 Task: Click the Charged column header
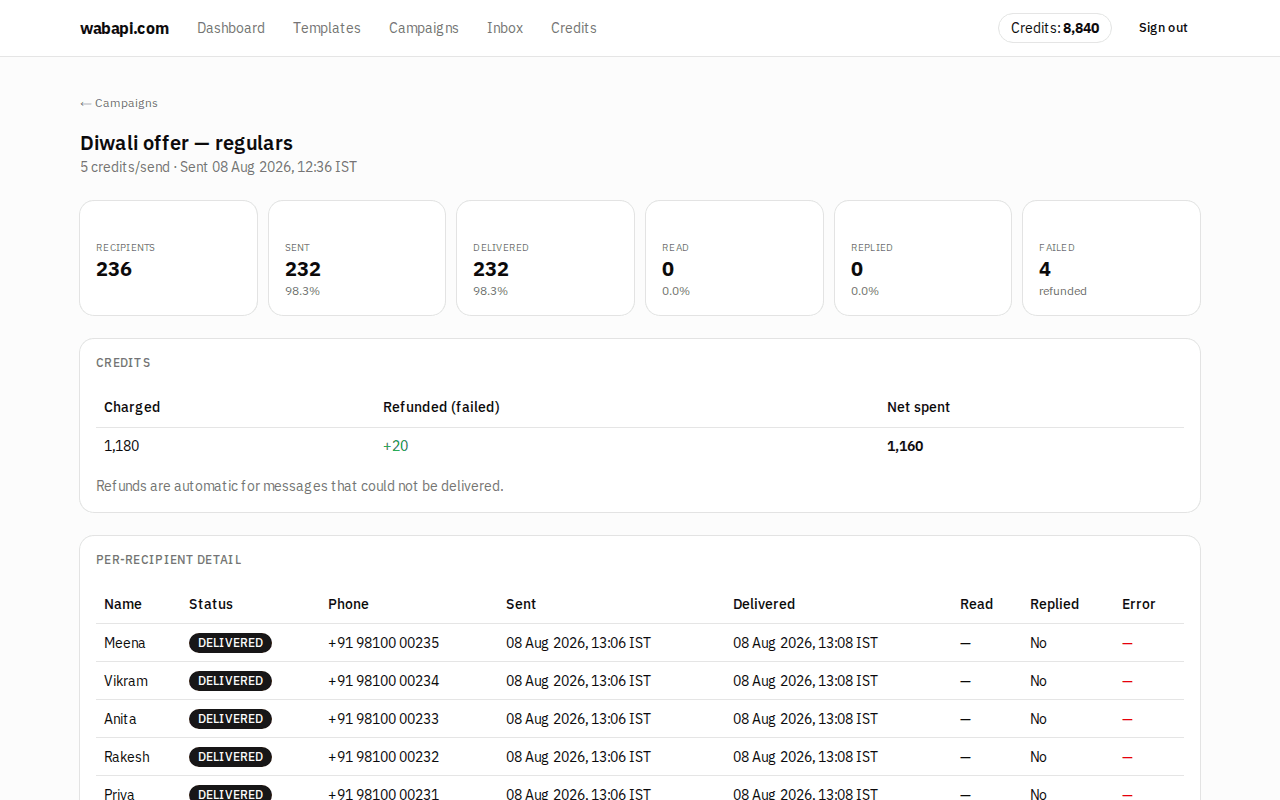click(x=132, y=407)
